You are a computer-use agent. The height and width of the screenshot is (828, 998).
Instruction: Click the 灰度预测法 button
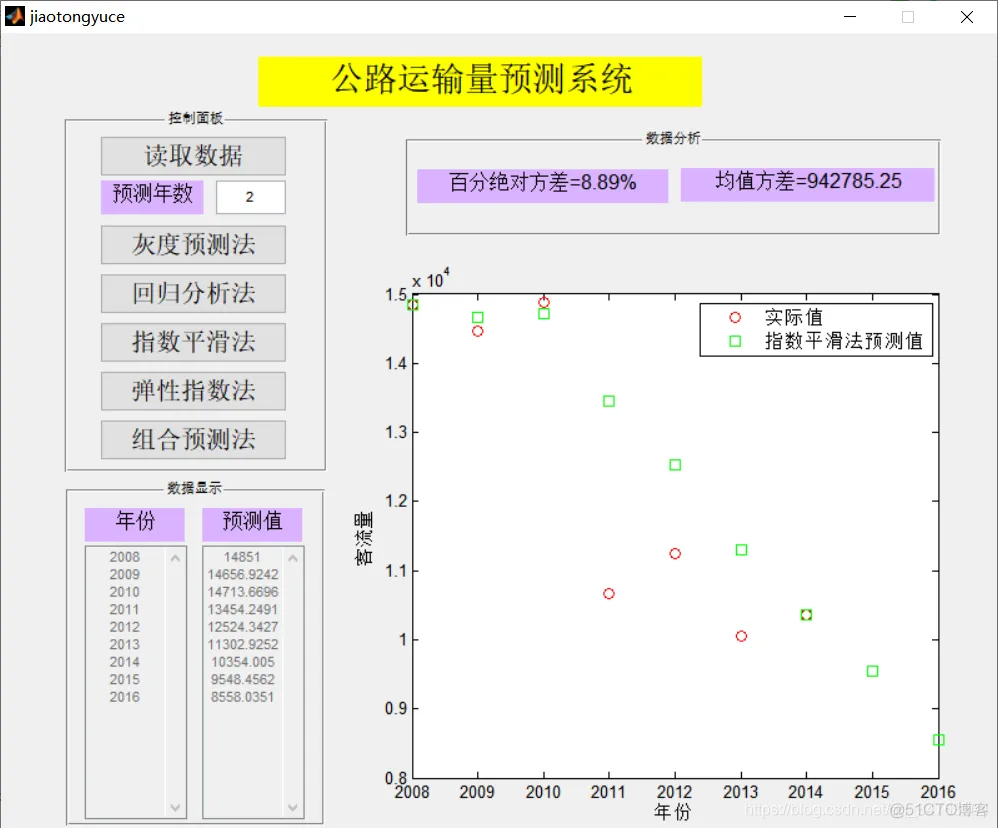point(192,245)
